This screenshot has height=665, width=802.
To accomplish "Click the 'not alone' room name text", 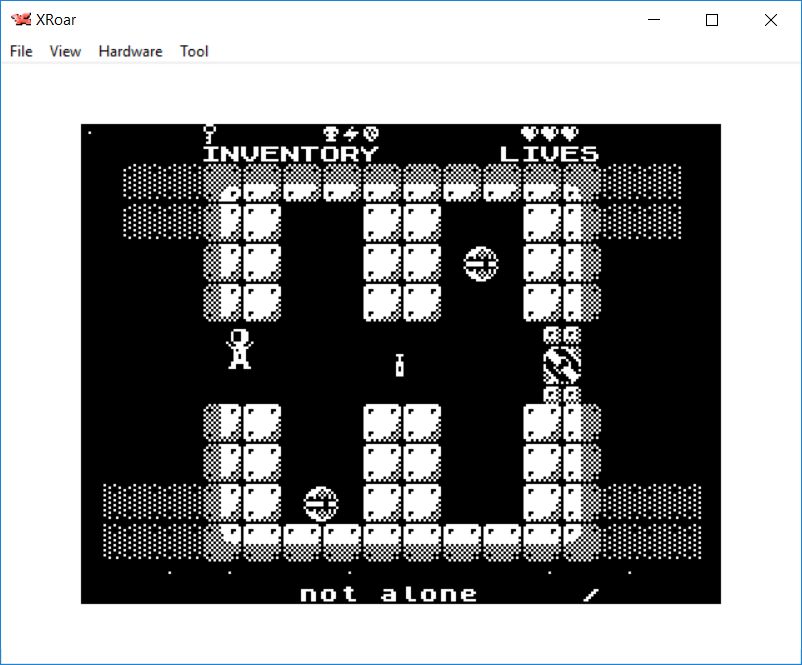I will coord(388,594).
